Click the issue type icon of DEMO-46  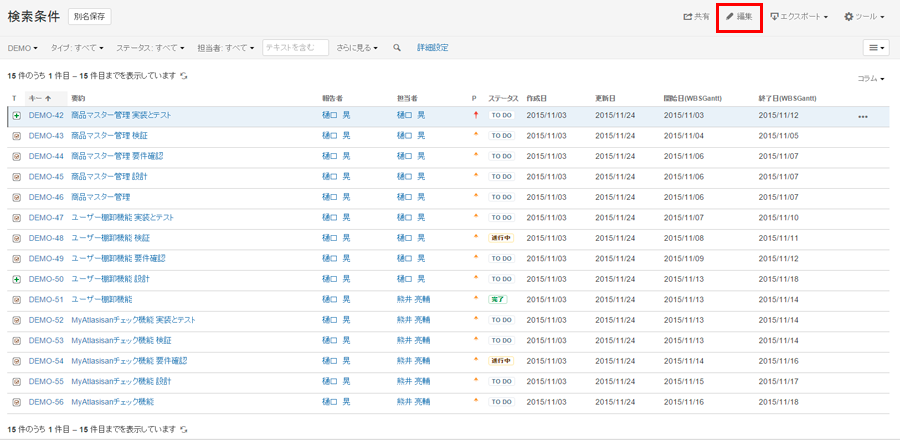(17, 197)
